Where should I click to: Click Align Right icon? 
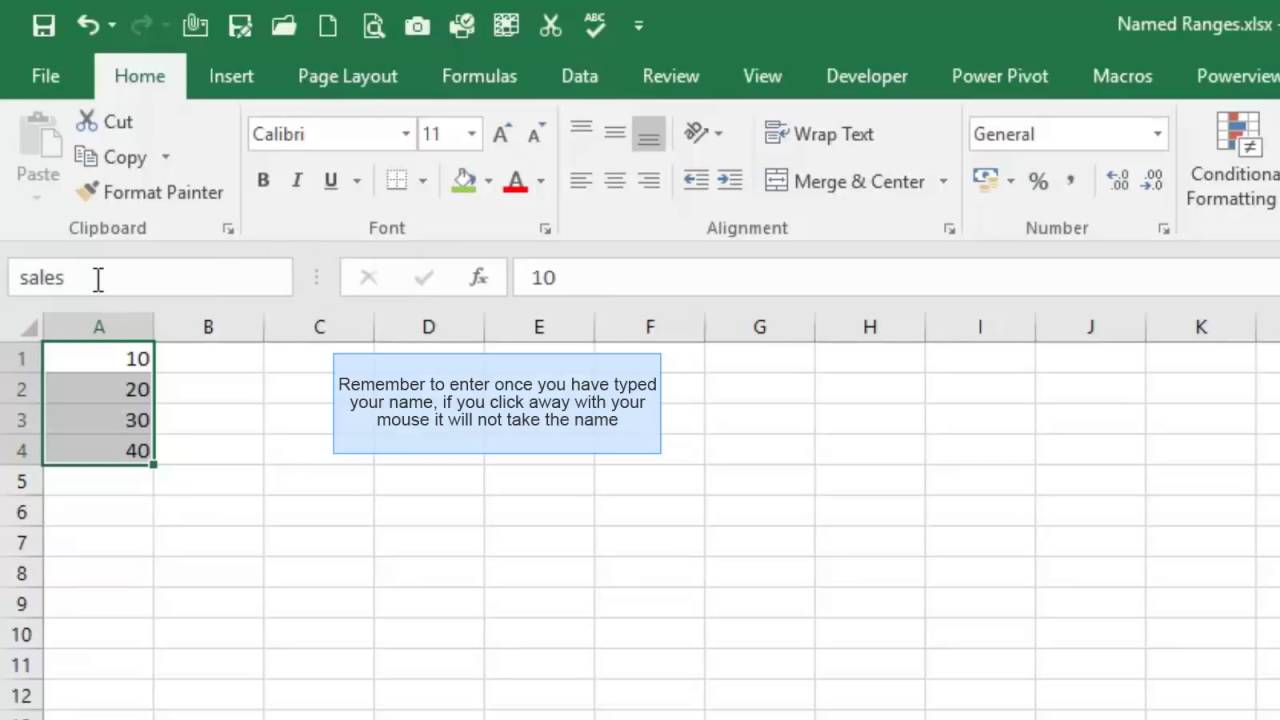click(x=649, y=181)
